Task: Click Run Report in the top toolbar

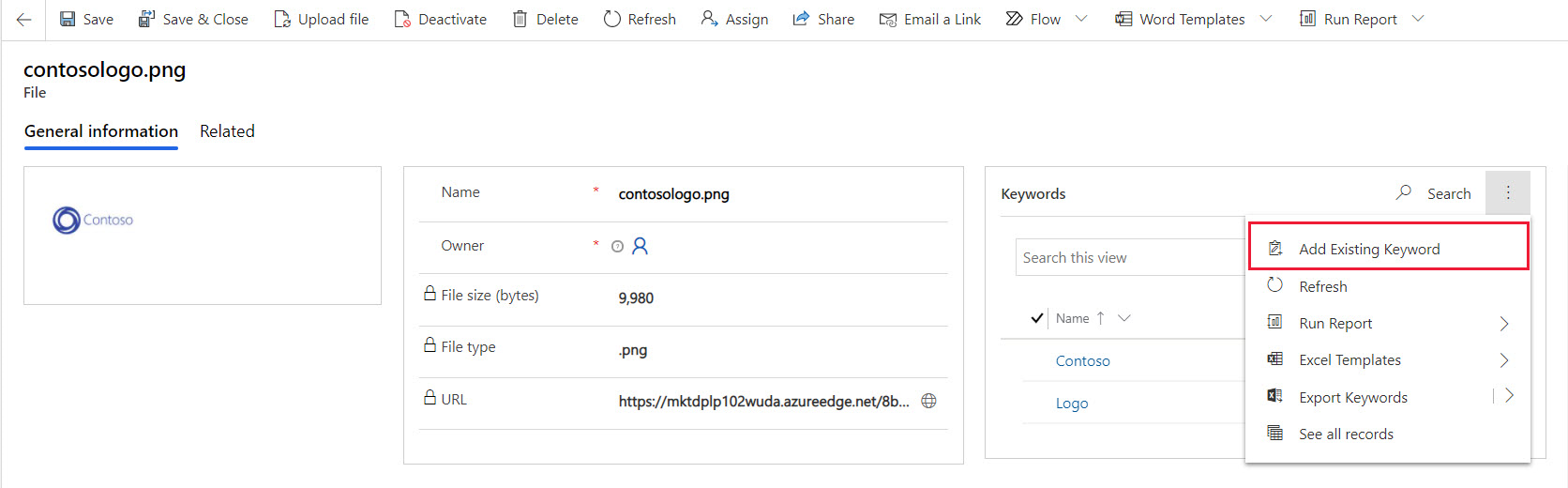Action: [x=1348, y=19]
